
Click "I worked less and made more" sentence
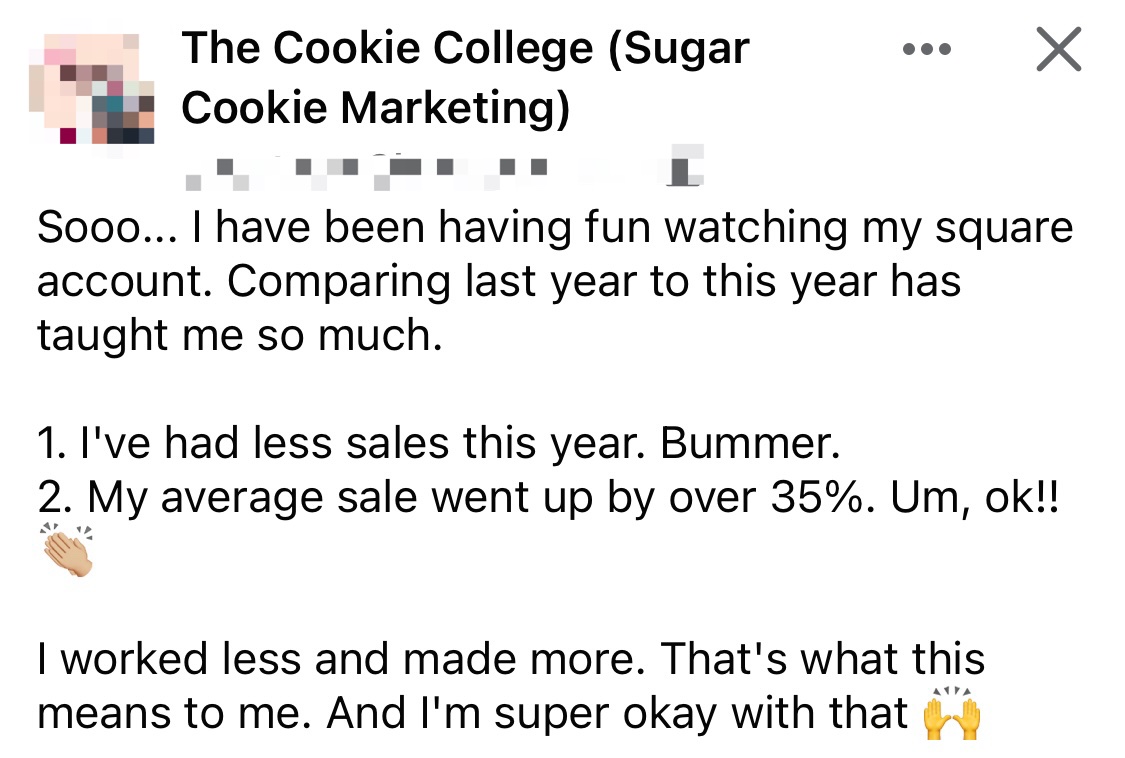point(342,660)
